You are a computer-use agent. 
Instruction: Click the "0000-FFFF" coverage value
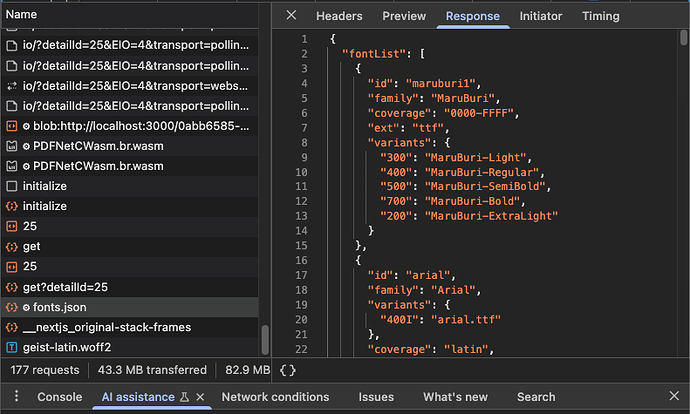click(478, 113)
